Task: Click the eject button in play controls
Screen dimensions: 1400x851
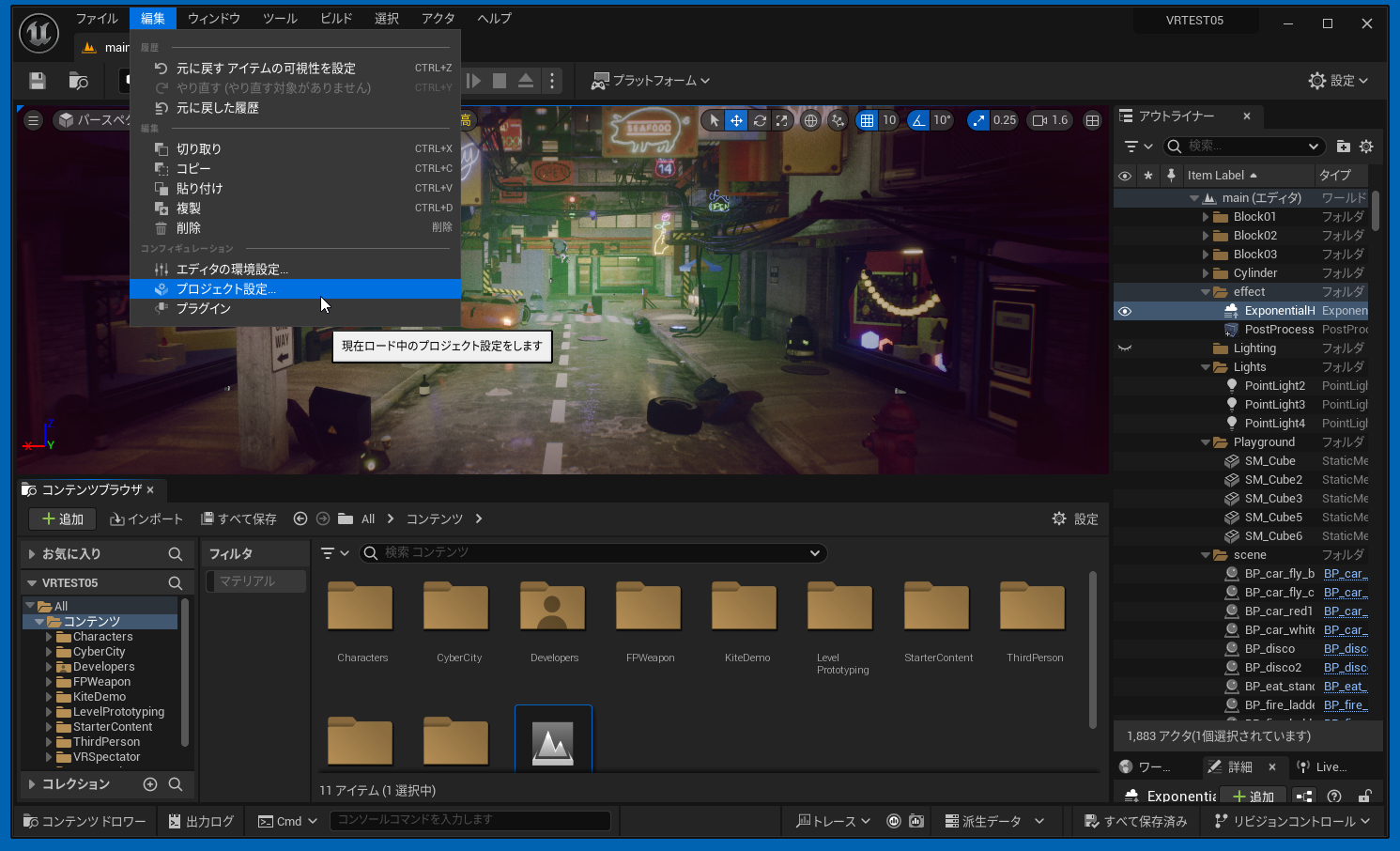Action: [526, 81]
